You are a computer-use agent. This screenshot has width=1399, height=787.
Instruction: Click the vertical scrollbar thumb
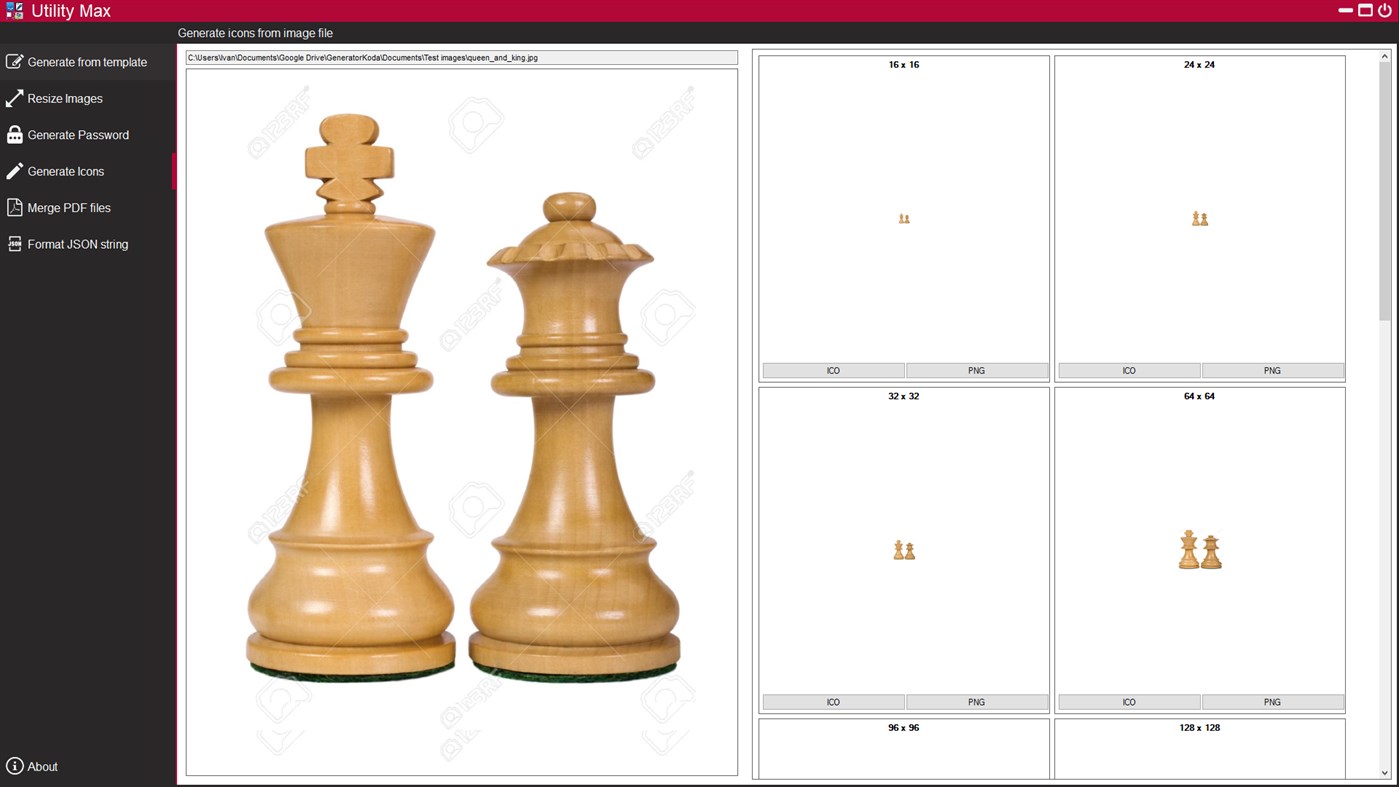[x=1385, y=192]
